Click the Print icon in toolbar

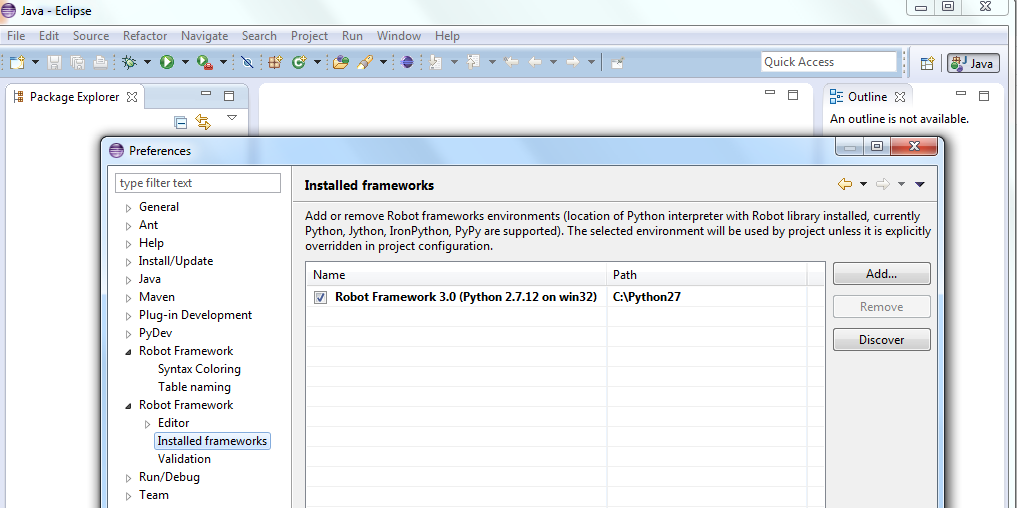click(101, 62)
